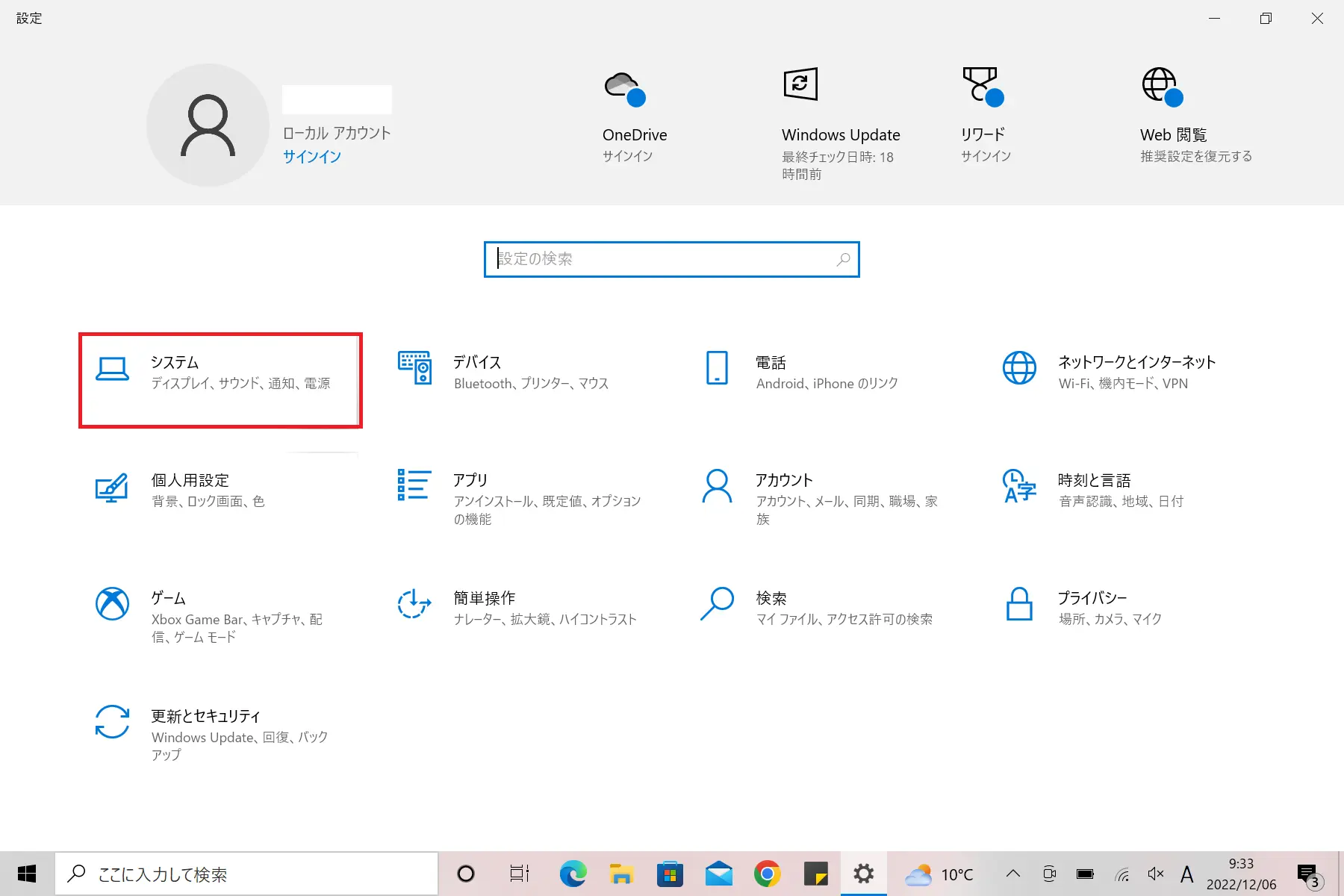The image size is (1344, 896).
Task: Open the プライバシー padlock icon
Action: (1019, 603)
